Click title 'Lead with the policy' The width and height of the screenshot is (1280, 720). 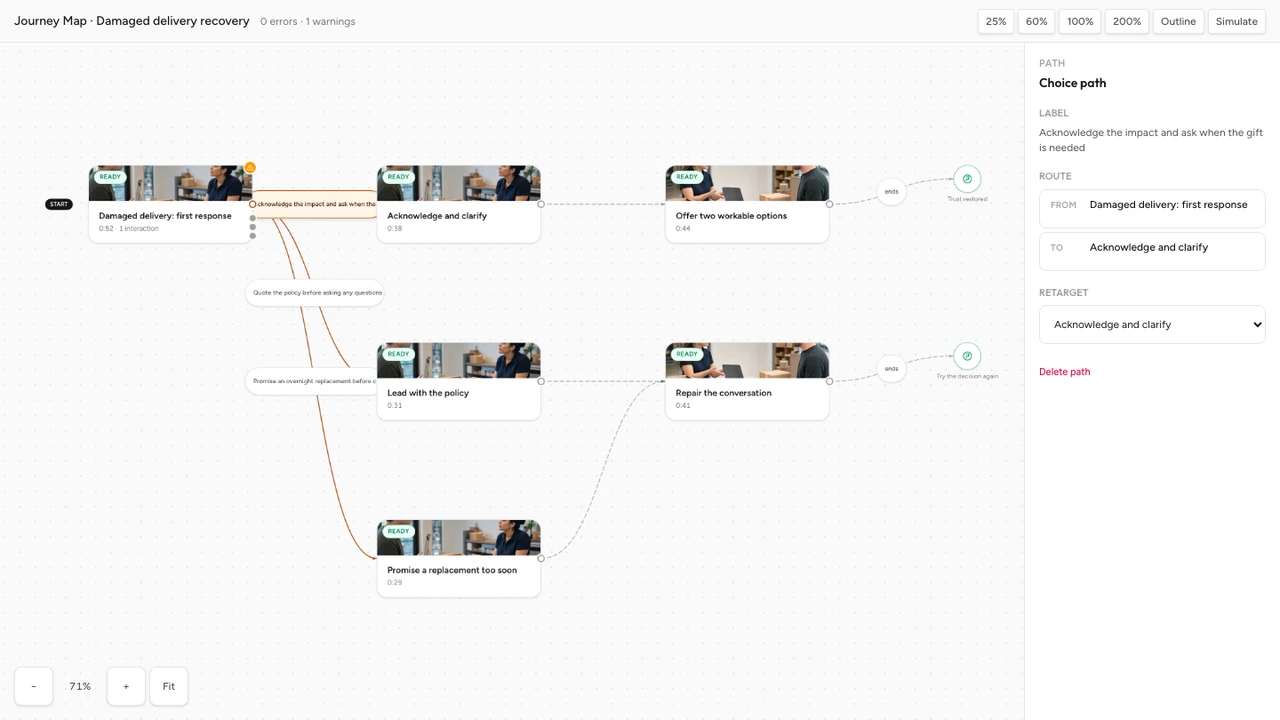(428, 393)
